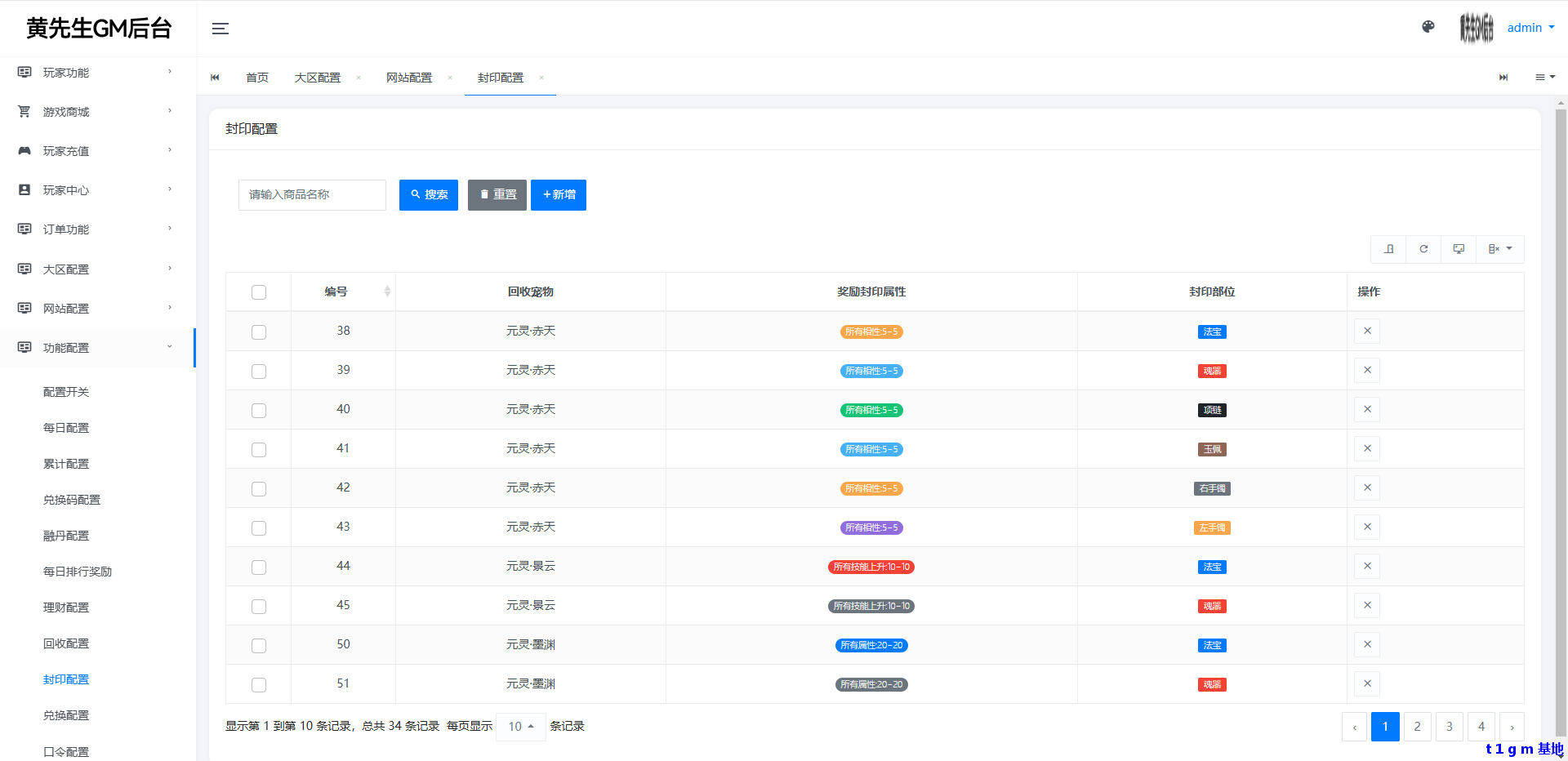1568x761 pixels.
Task: Click the door-shaped icon in the table toolbar
Action: pos(1388,249)
